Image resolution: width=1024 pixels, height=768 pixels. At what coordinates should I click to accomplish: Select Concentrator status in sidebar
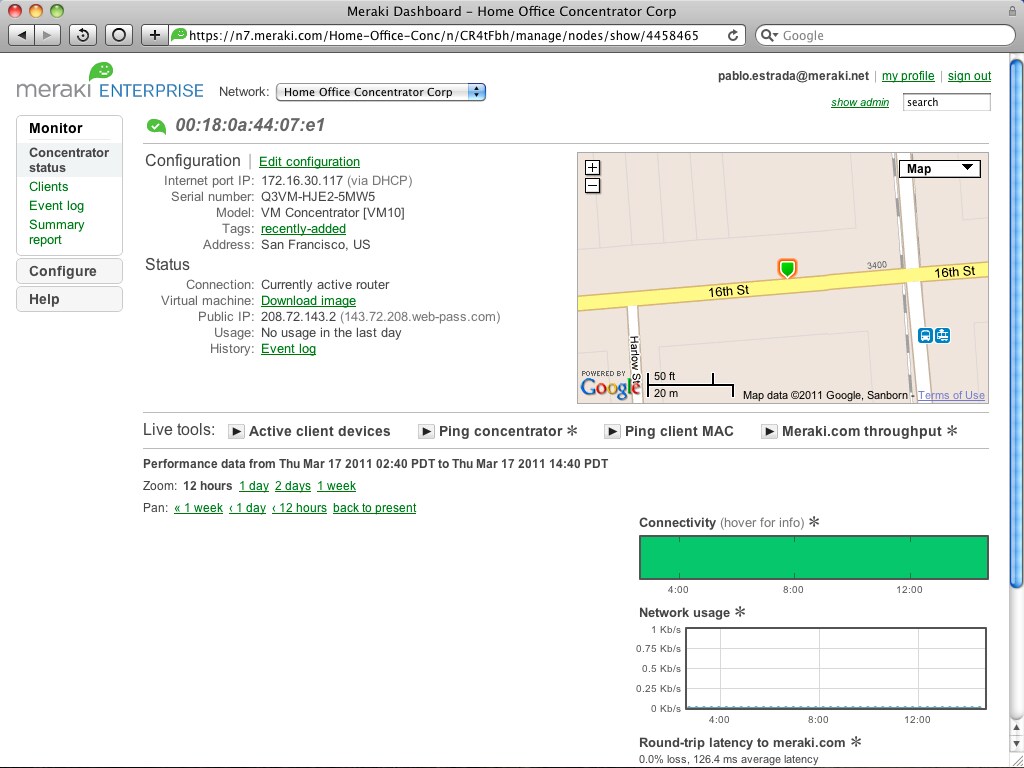69,160
